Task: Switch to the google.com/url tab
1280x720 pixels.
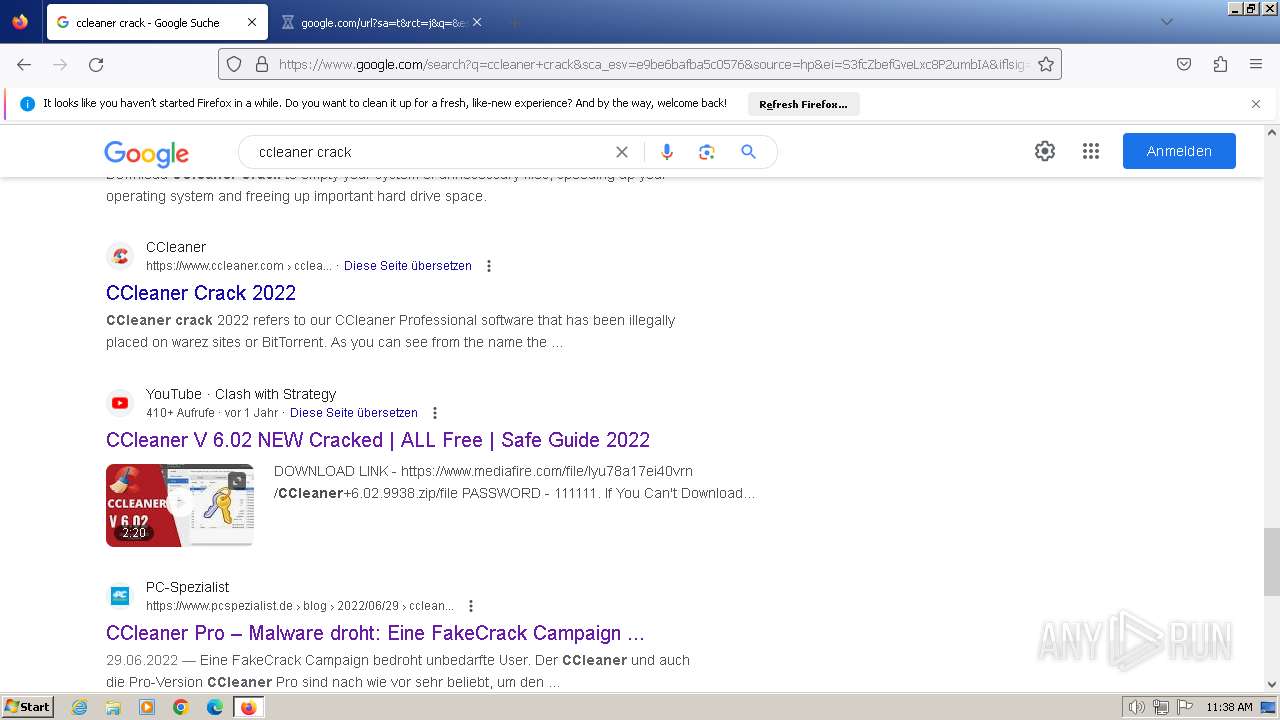Action: click(x=381, y=22)
